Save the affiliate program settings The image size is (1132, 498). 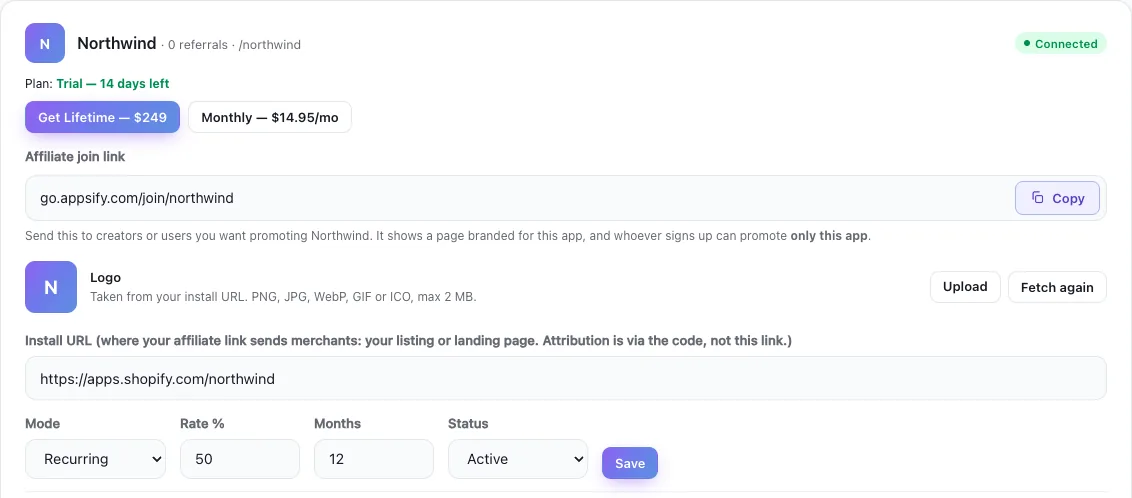(630, 463)
